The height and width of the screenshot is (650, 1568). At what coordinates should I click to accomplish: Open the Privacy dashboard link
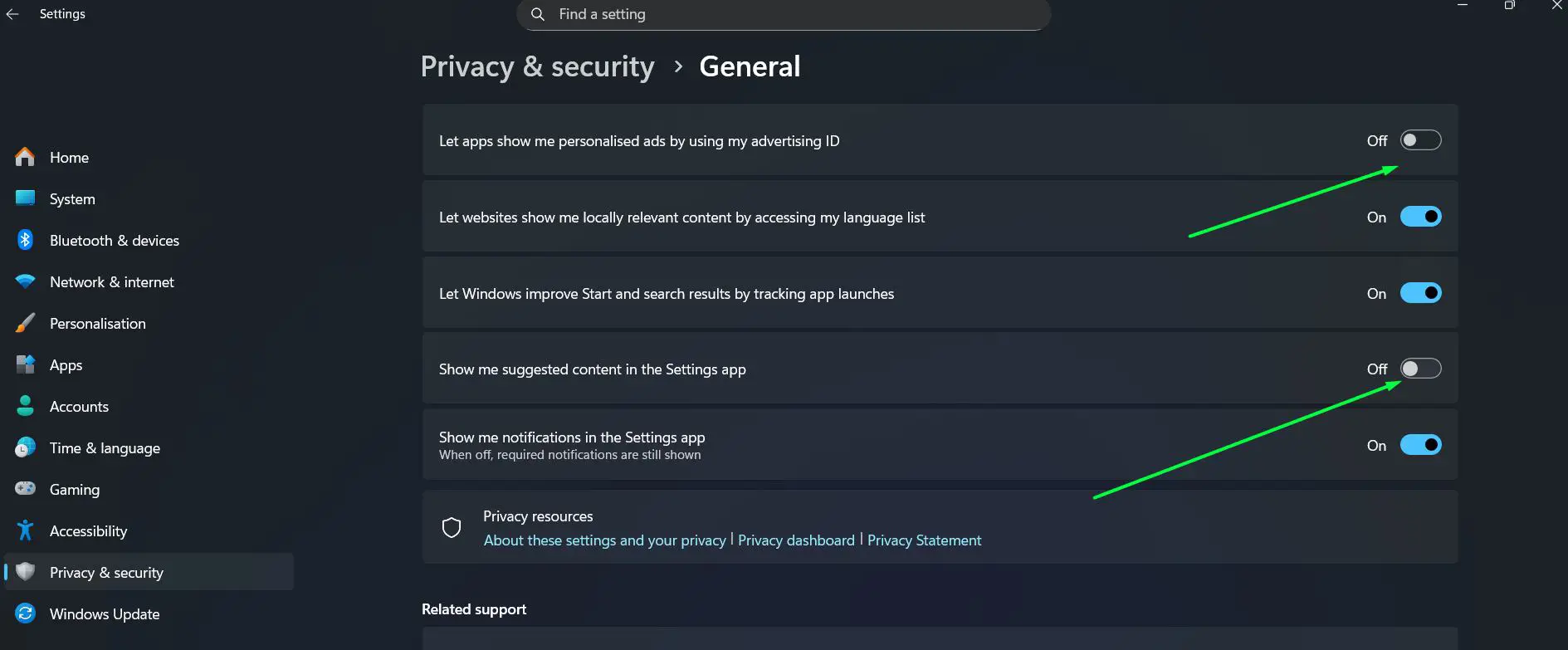(x=795, y=540)
